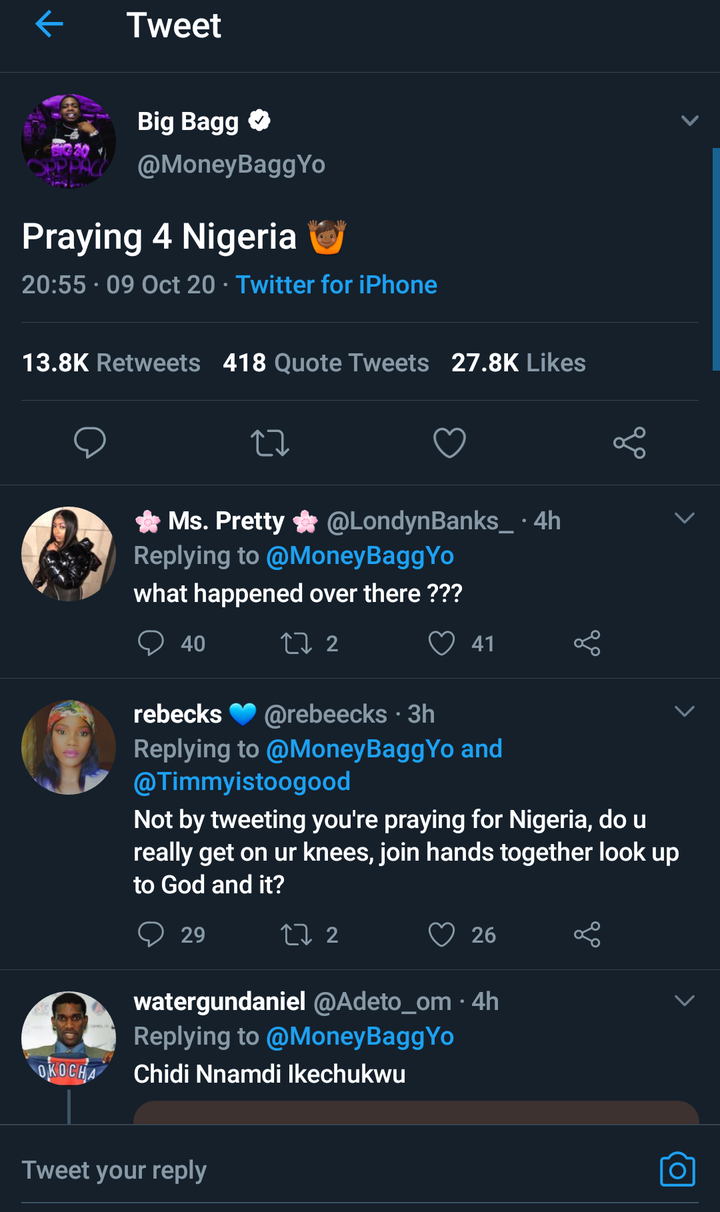Share rebecks' reply
720x1212 pixels.
tap(587, 934)
